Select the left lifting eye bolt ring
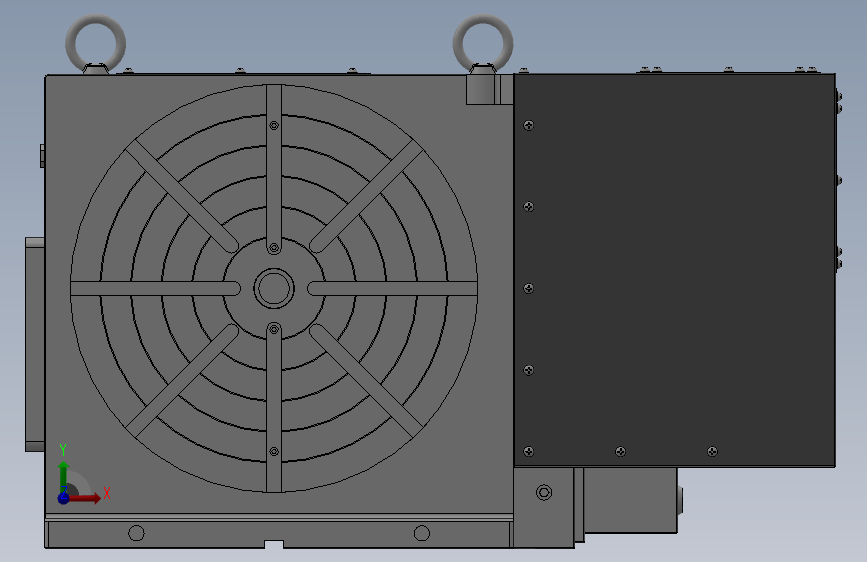 (96, 44)
